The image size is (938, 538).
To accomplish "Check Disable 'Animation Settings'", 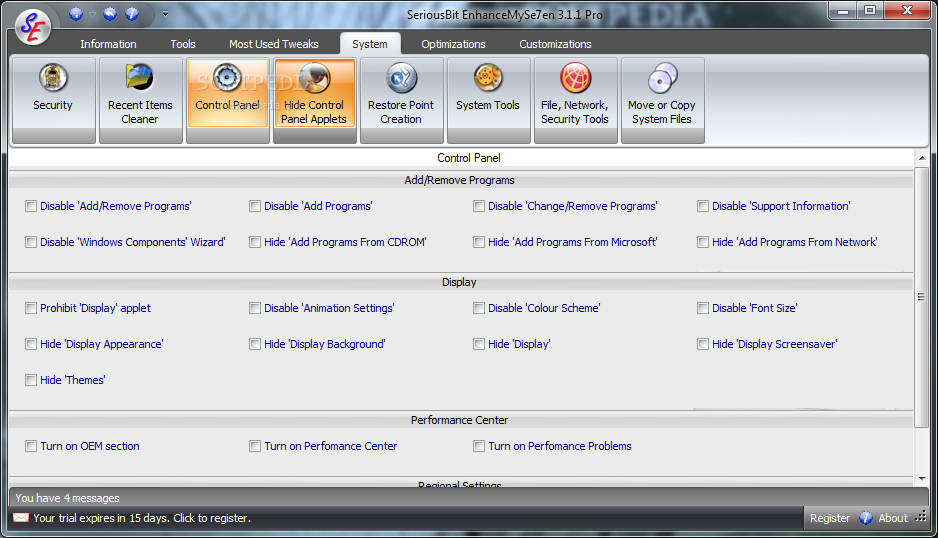I will point(255,308).
